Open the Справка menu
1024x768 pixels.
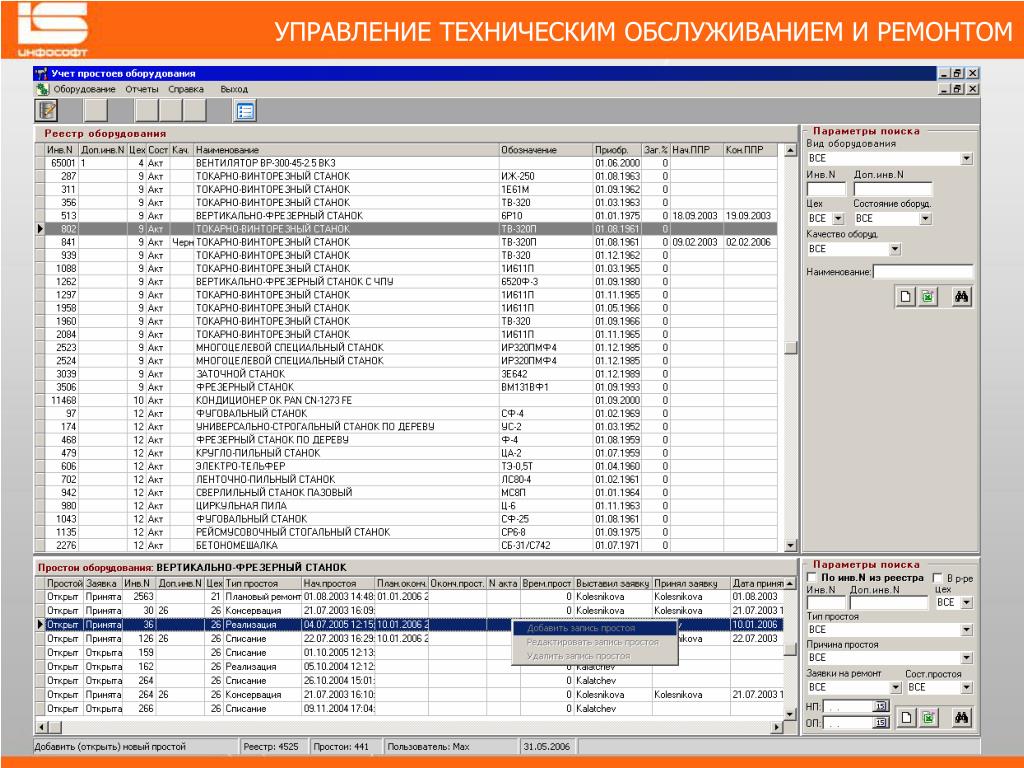click(x=185, y=89)
